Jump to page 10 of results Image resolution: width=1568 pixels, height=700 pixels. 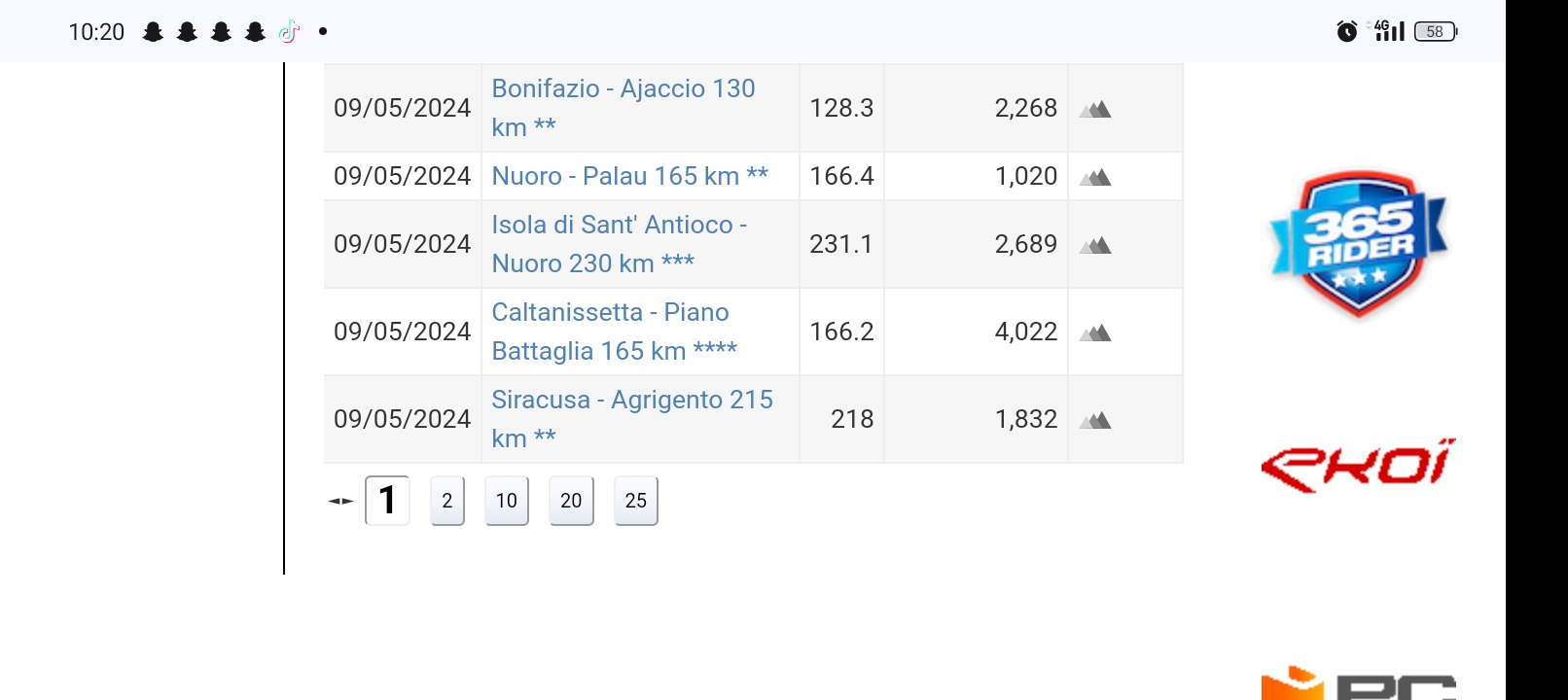point(507,501)
